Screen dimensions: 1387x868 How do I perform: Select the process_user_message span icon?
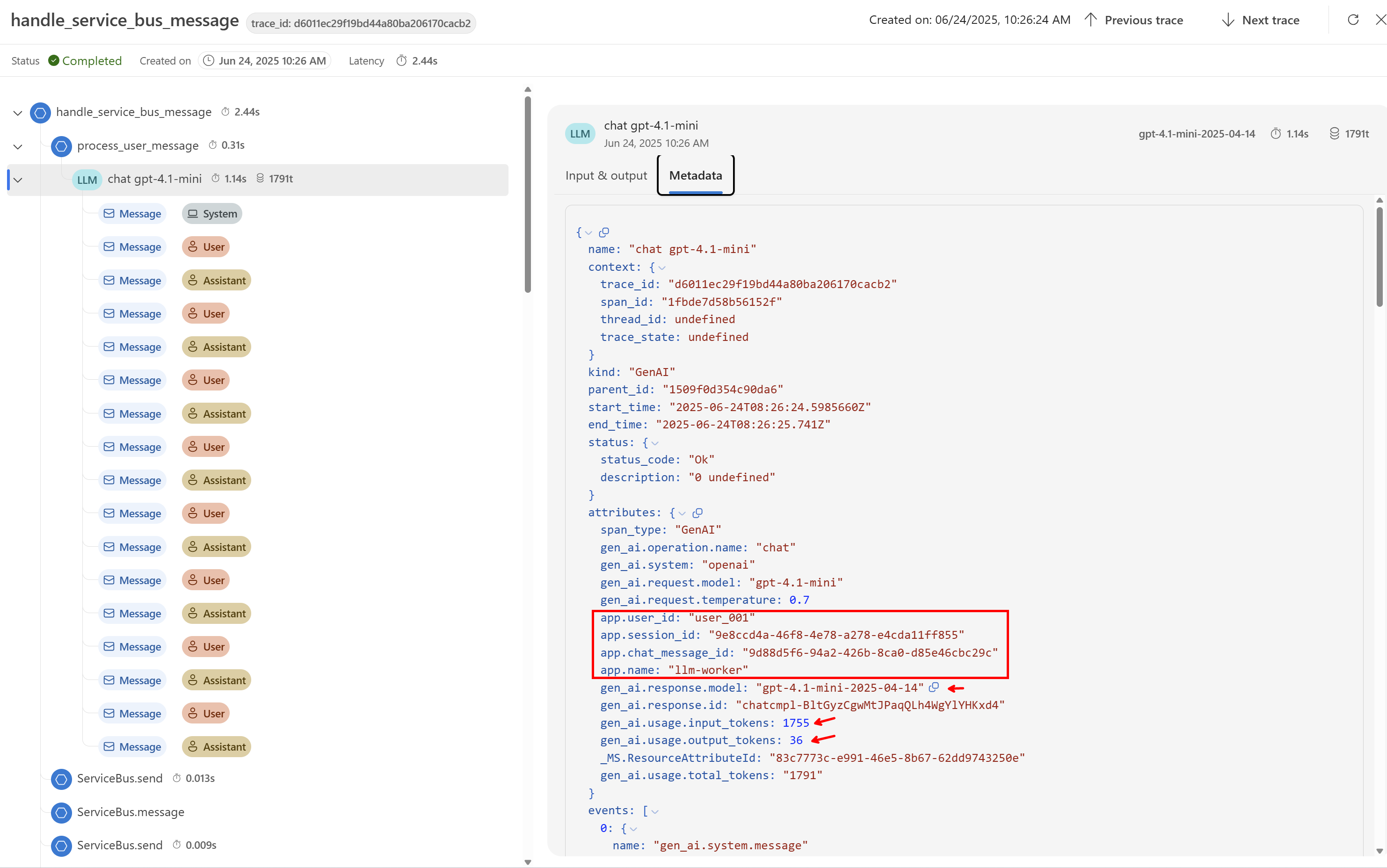(61, 146)
